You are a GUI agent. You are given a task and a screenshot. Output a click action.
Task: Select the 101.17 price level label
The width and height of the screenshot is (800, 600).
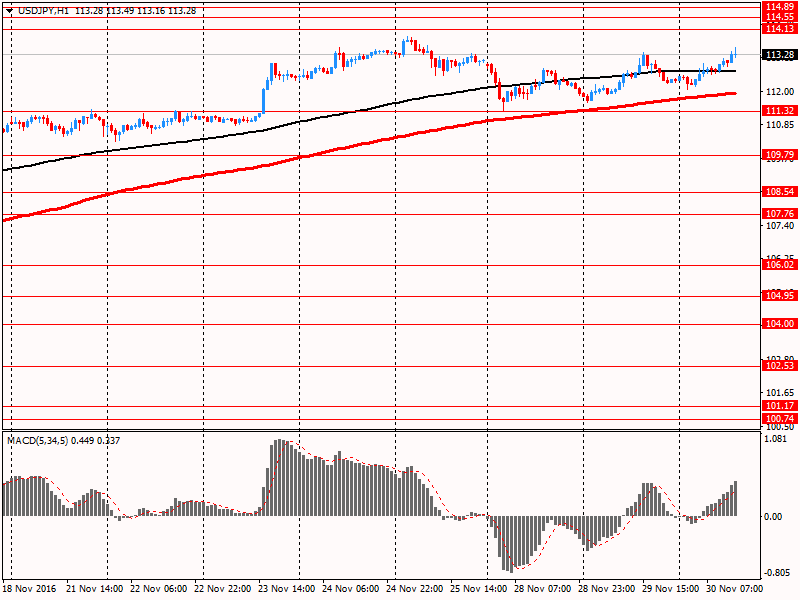coord(779,406)
